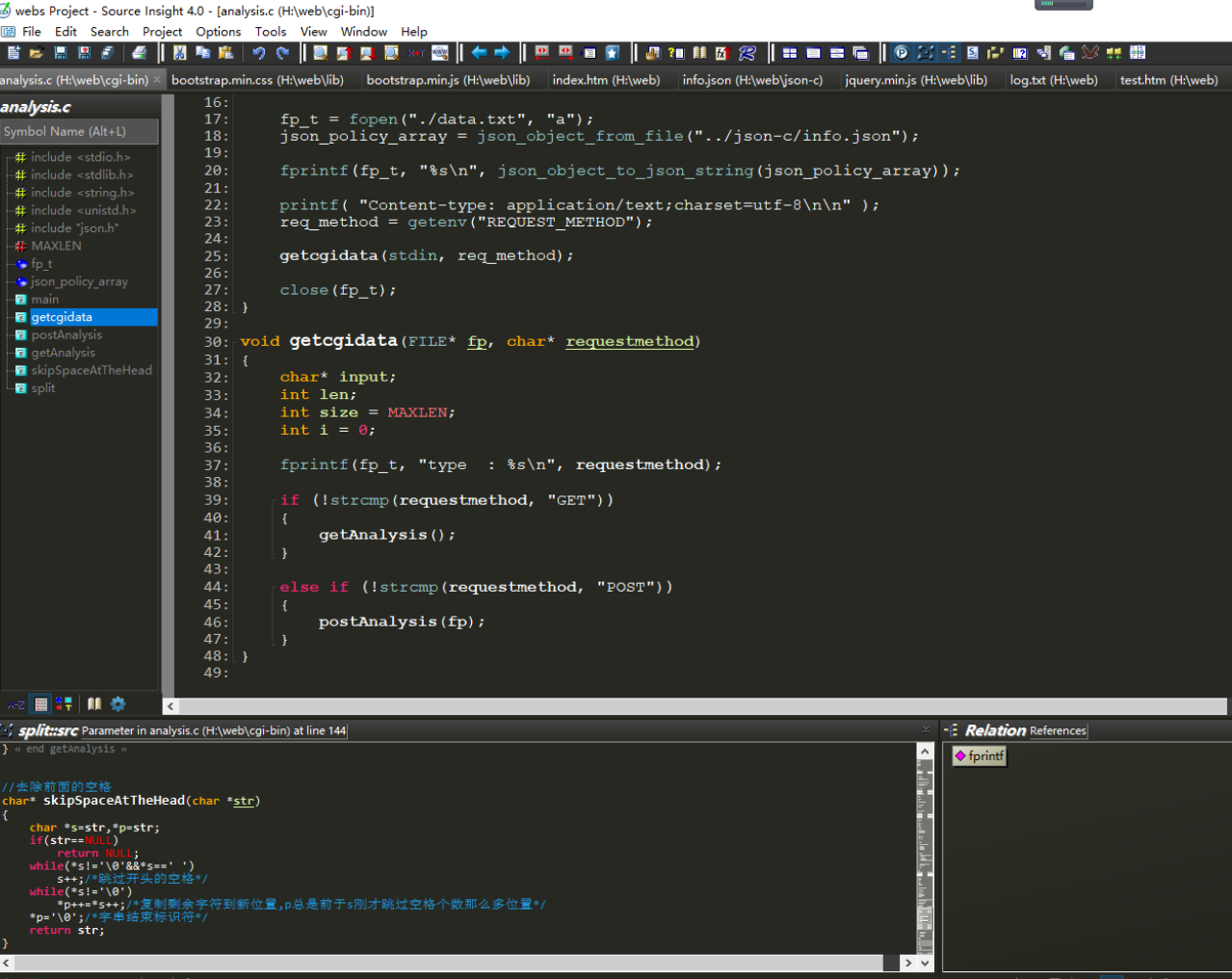The image size is (1232, 979).
Task: Click the scissors Cut icon
Action: tap(179, 53)
